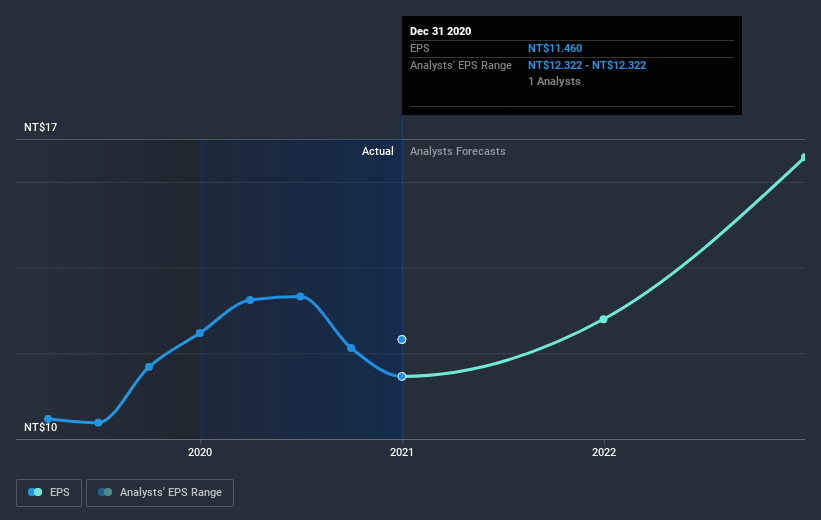Click the NT$17 y-axis label
Screen dimensions: 821x520
coord(40,127)
